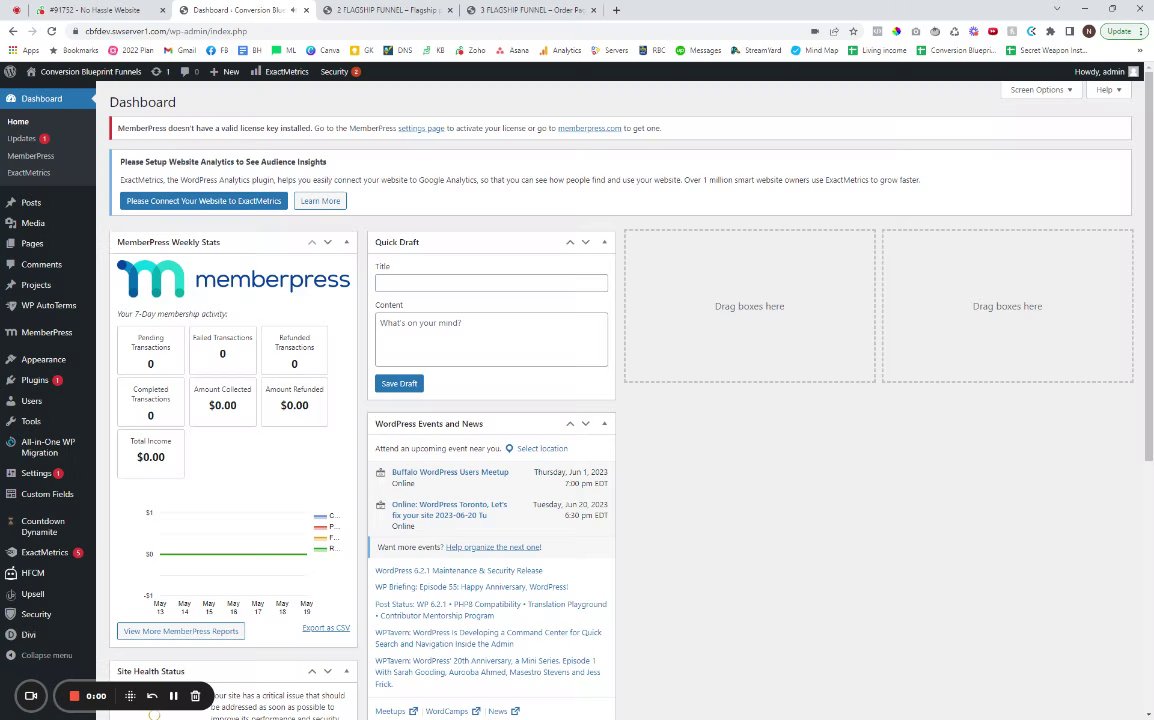Open Buffalo WordPress Users Meetup link
This screenshot has width=1154, height=720.
pos(450,472)
